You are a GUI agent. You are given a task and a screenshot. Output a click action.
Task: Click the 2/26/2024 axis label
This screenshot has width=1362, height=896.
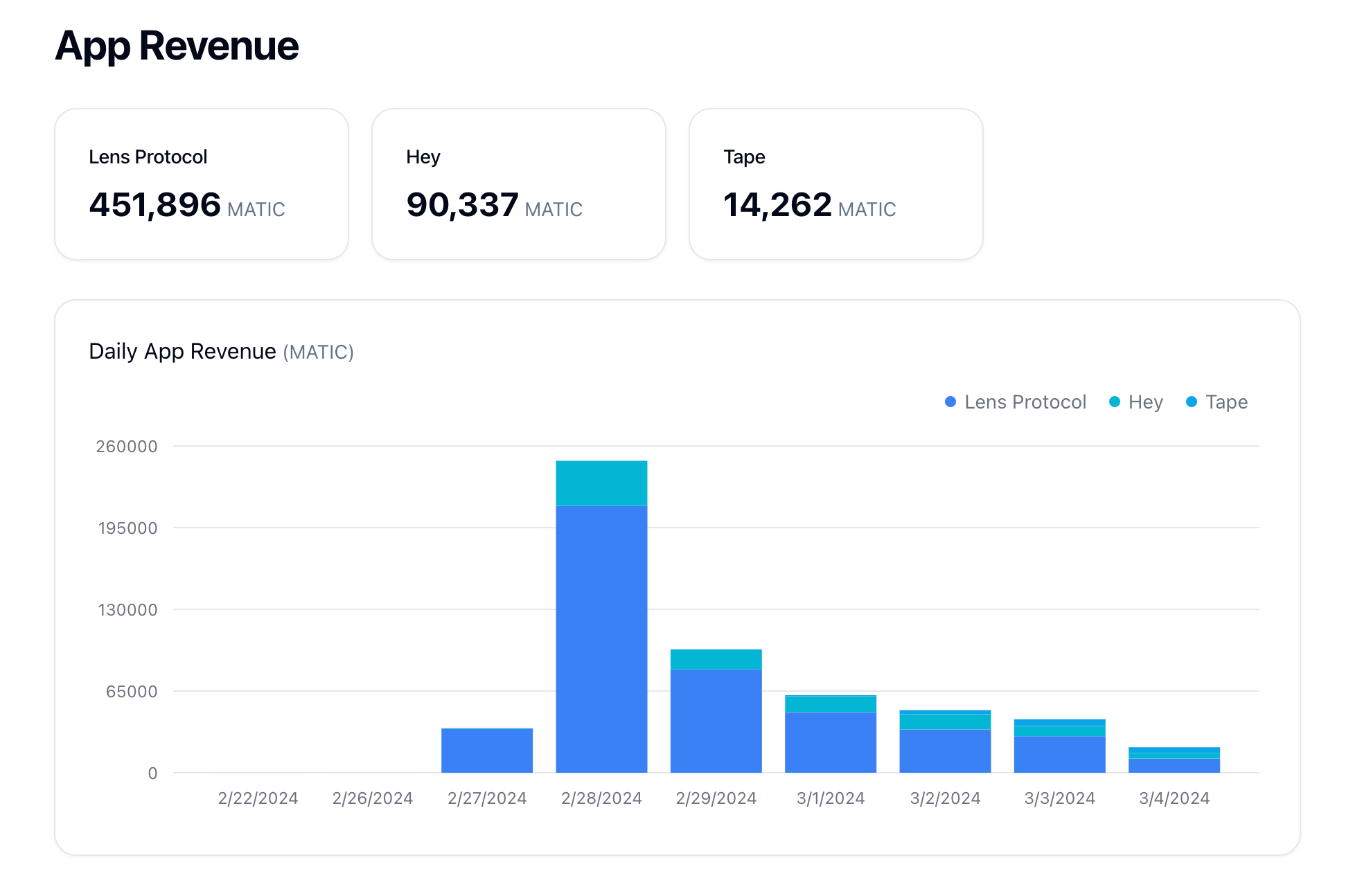373,798
